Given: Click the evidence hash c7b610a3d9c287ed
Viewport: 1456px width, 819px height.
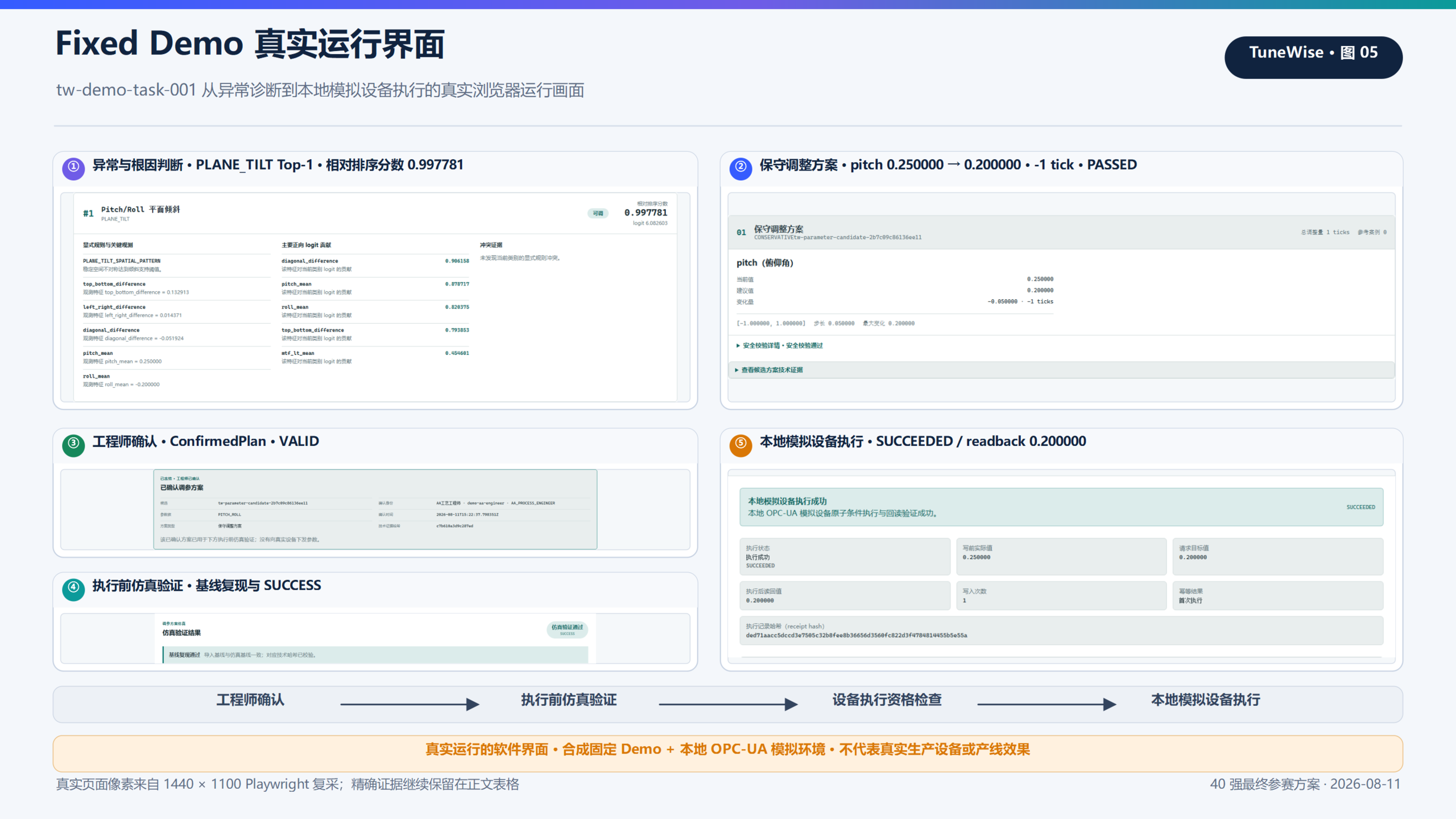Looking at the screenshot, I should click(x=454, y=526).
